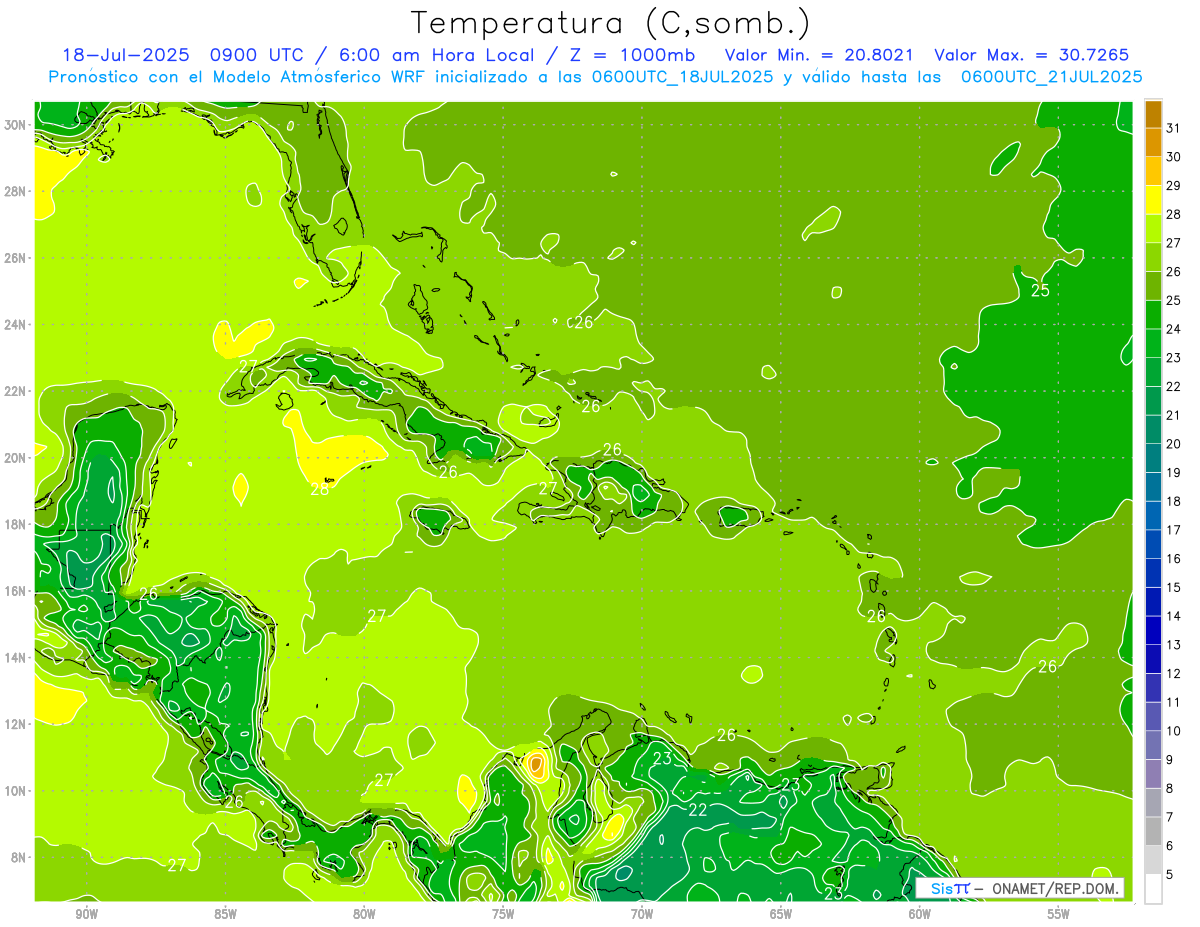Select the 16N latitude axis label
This screenshot has height=927, width=1200.
click(x=17, y=591)
